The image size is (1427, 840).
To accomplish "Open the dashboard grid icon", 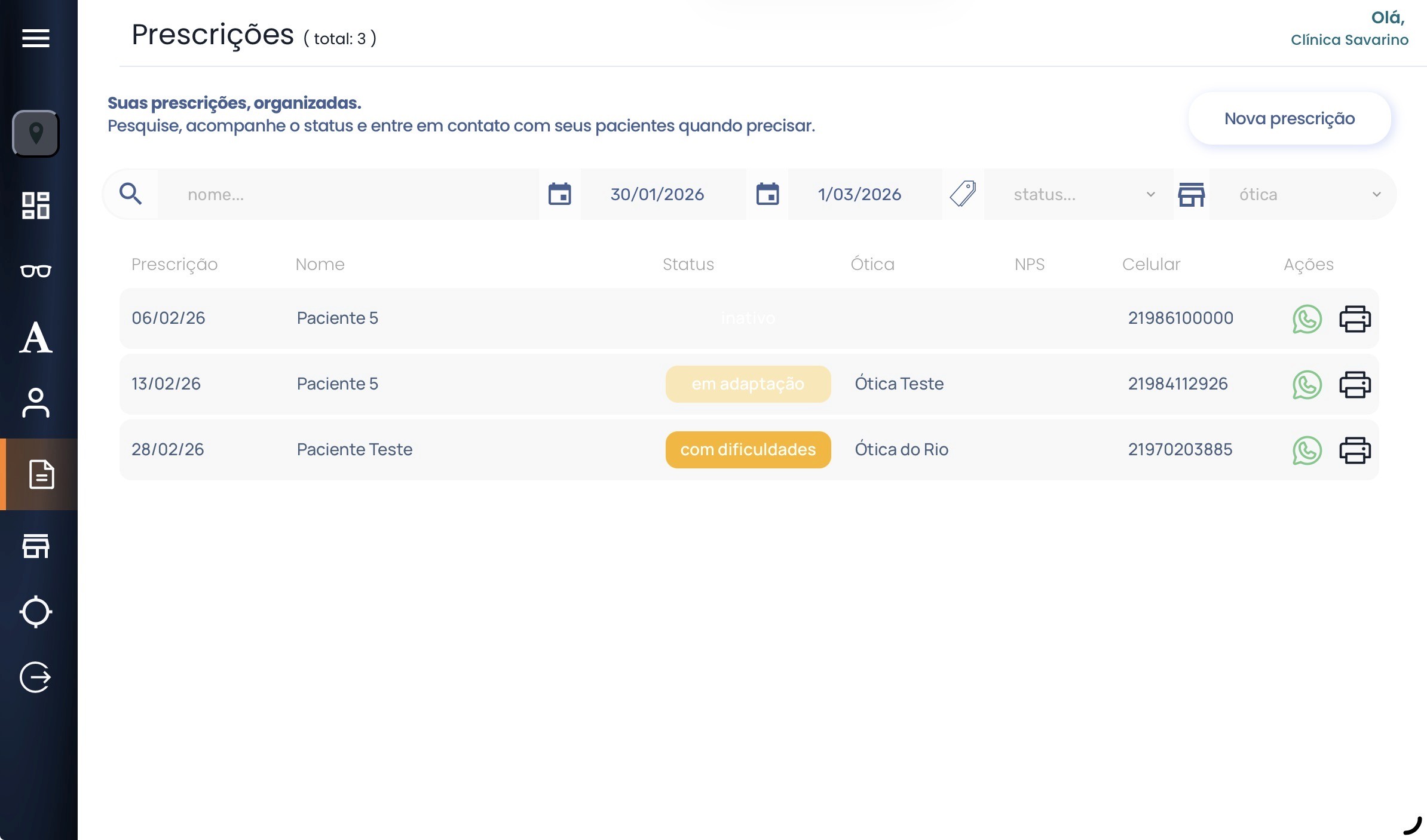I will click(x=36, y=205).
